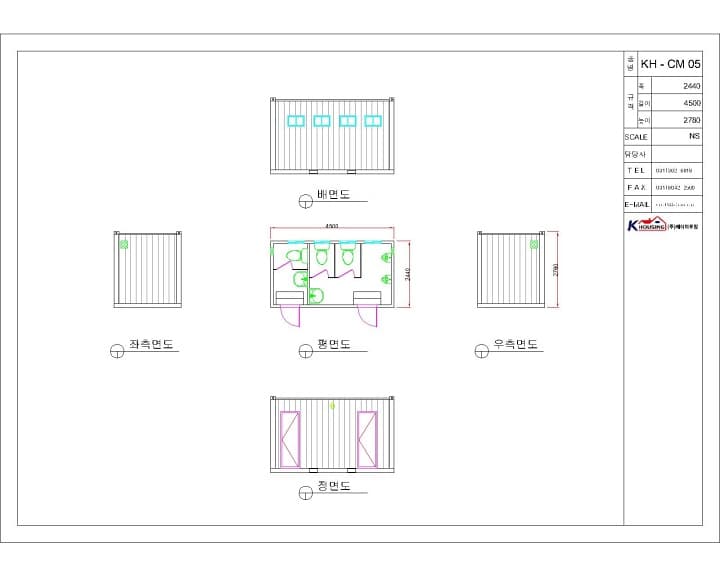Click the NS scale value
This screenshot has width=720, height=576.
point(694,136)
